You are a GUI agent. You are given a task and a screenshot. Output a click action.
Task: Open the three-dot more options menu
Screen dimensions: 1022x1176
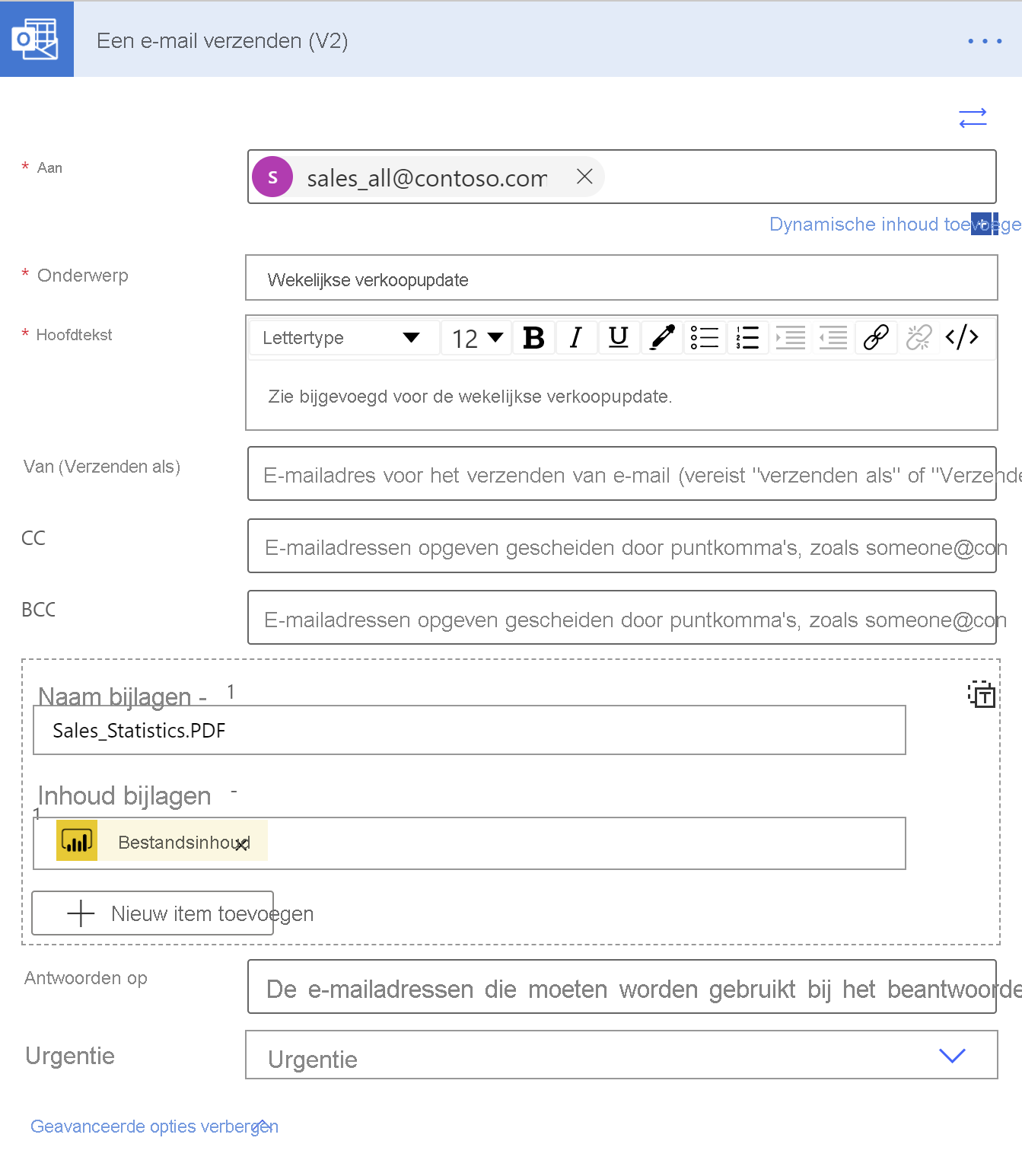pos(985,41)
